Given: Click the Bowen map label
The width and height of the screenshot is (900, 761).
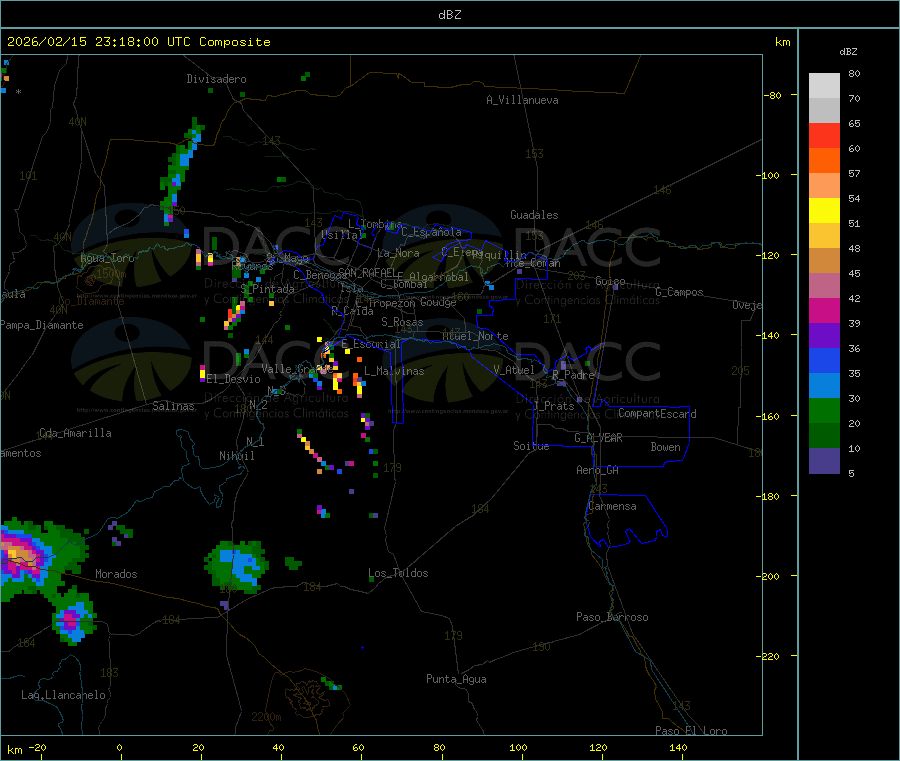Looking at the screenshot, I should pos(666,447).
